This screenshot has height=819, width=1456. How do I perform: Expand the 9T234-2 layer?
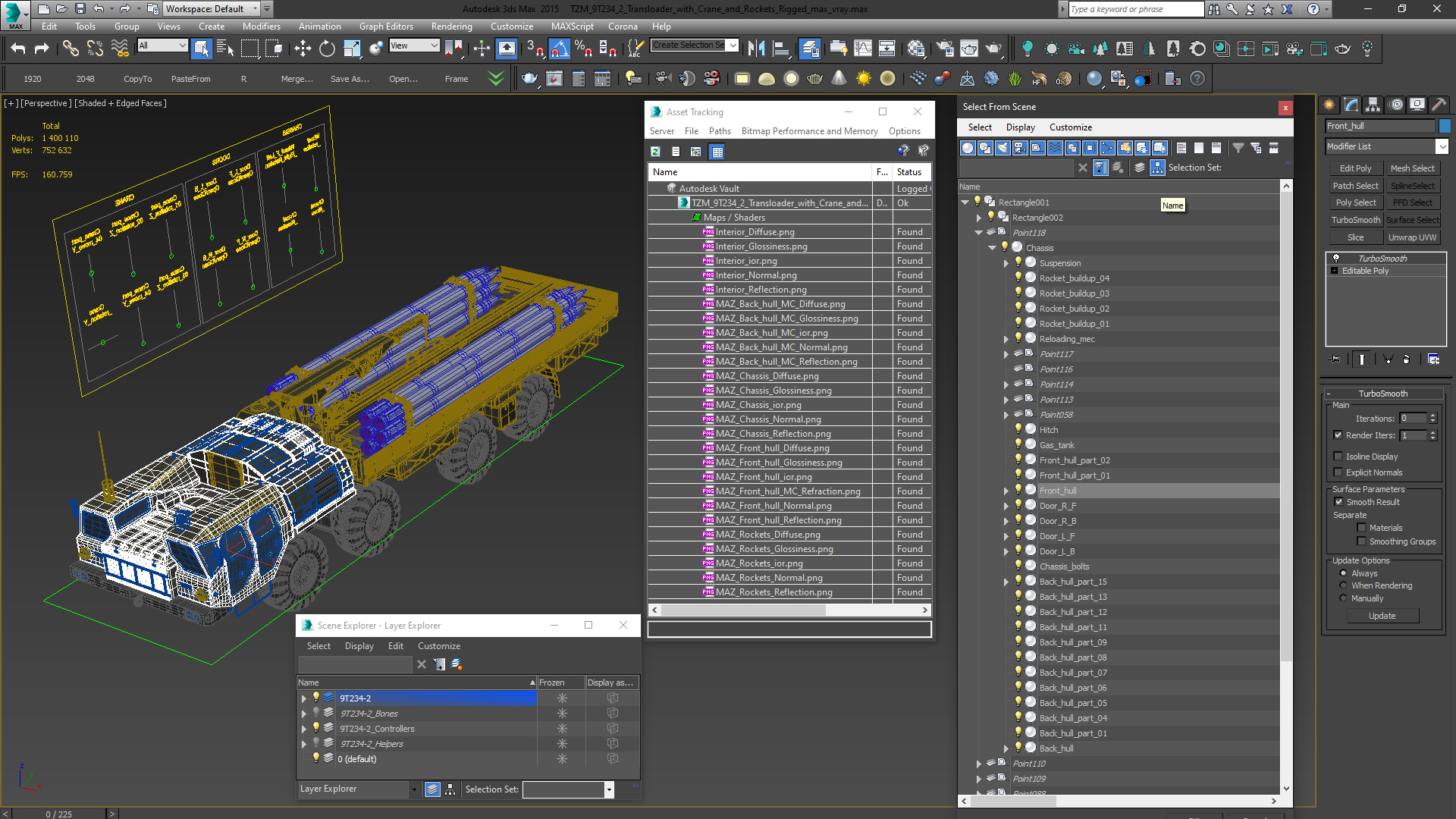304,698
